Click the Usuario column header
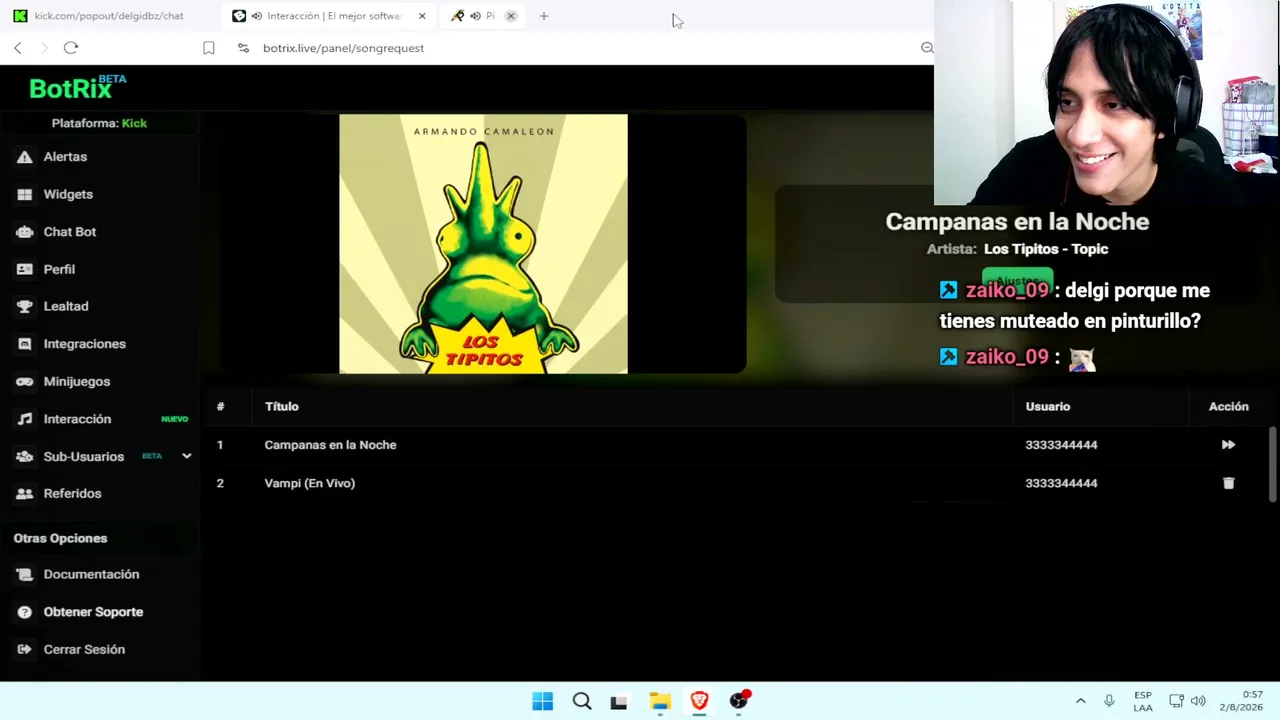The height and width of the screenshot is (720, 1280). pos(1048,407)
